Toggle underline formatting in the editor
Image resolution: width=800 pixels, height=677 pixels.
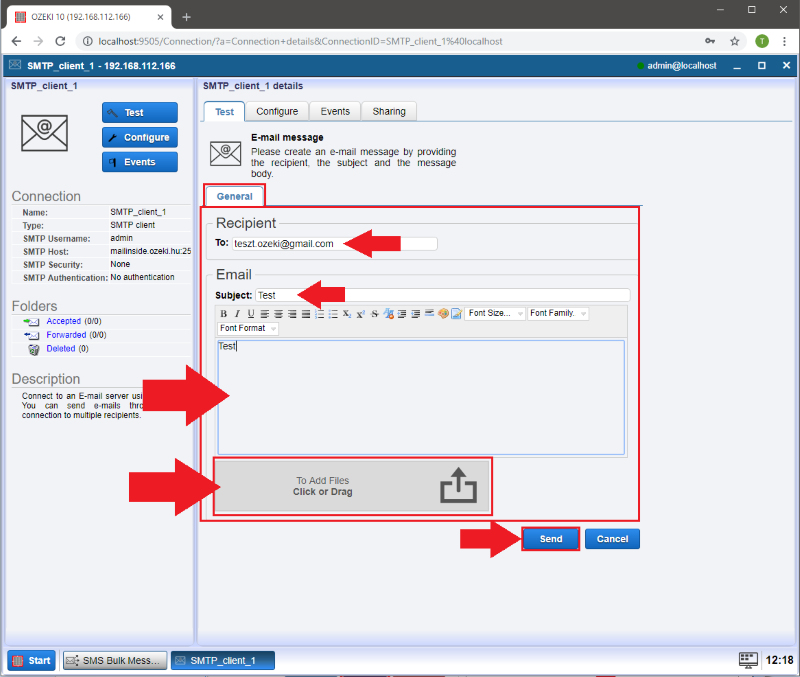(251, 314)
